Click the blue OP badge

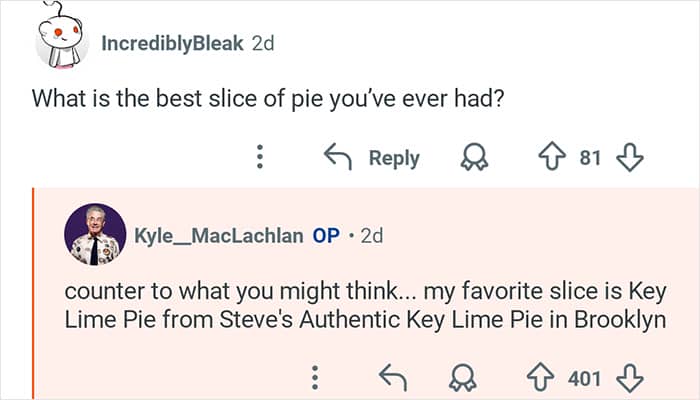coord(326,236)
